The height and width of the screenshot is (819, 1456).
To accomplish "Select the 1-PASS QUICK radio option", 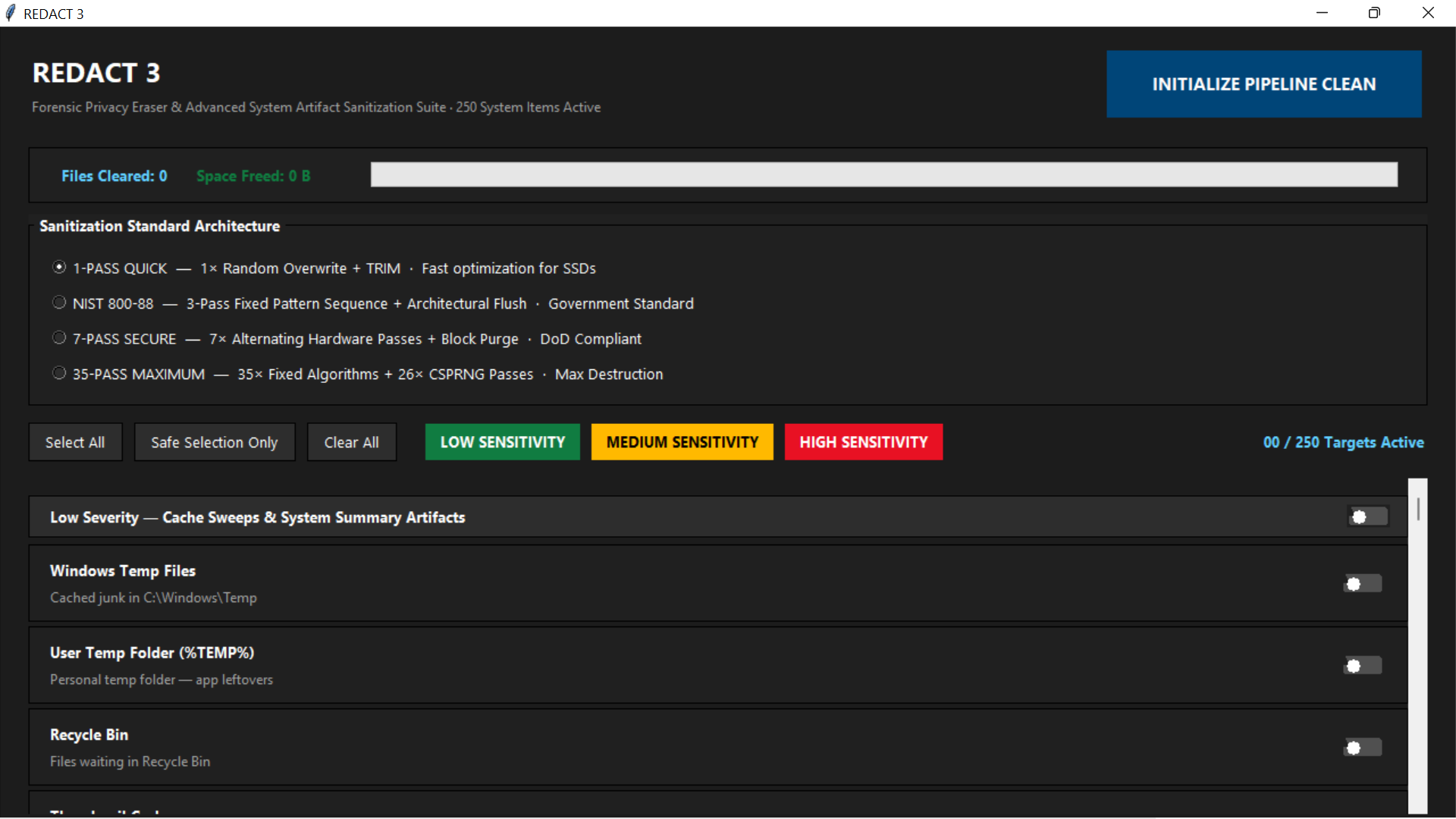I will 59,268.
